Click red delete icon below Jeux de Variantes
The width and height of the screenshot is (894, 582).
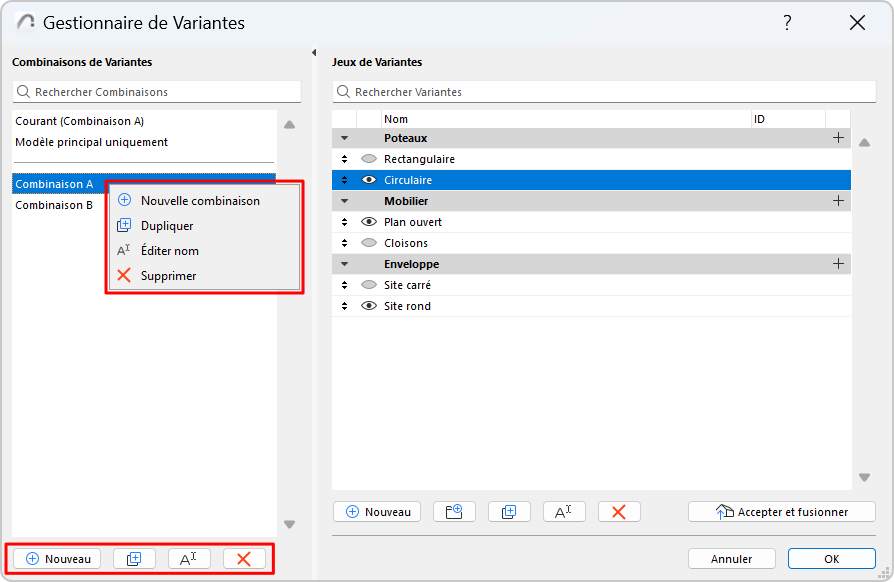click(619, 512)
